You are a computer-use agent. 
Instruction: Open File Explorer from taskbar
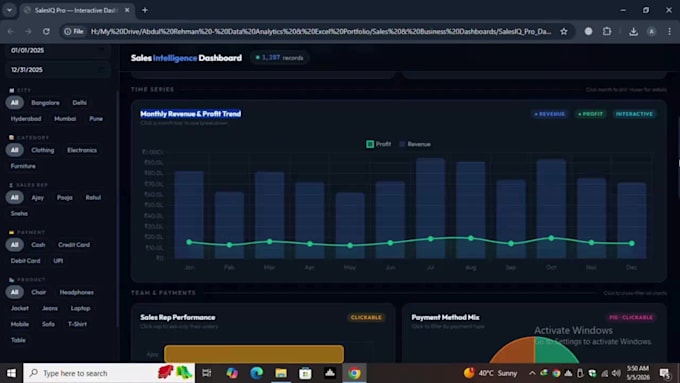pos(281,373)
